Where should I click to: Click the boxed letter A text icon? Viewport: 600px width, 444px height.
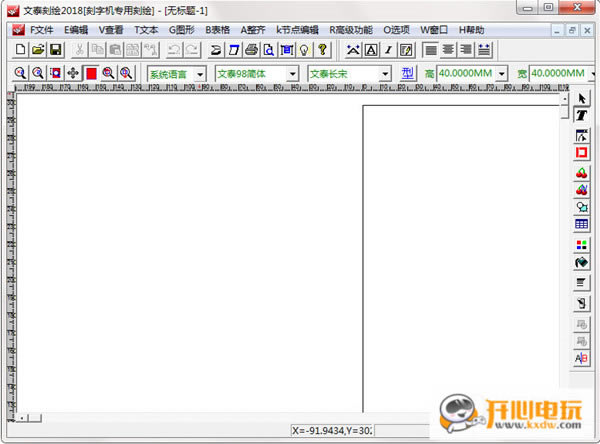click(371, 50)
